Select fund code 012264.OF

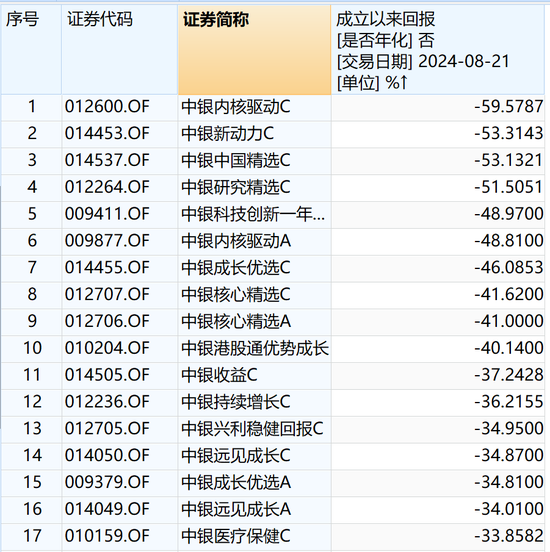tap(107, 187)
